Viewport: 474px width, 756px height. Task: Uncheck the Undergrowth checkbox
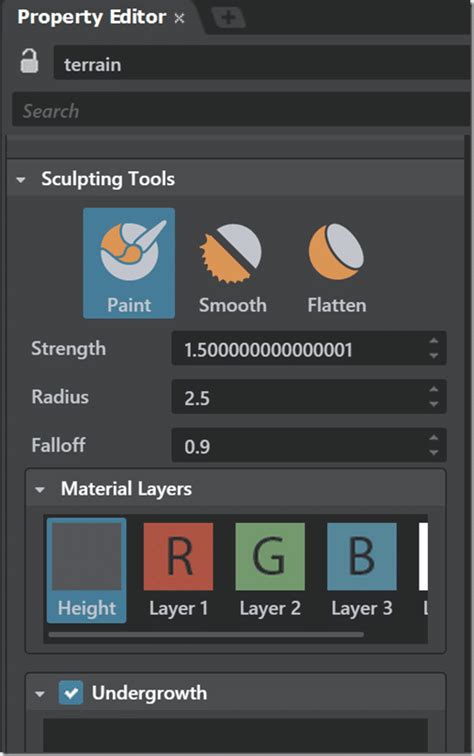coord(71,693)
